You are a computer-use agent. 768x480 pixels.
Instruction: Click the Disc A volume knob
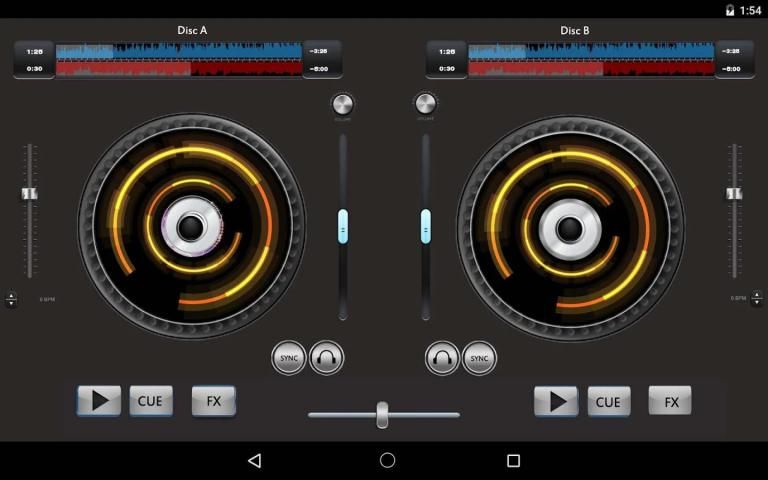point(342,104)
